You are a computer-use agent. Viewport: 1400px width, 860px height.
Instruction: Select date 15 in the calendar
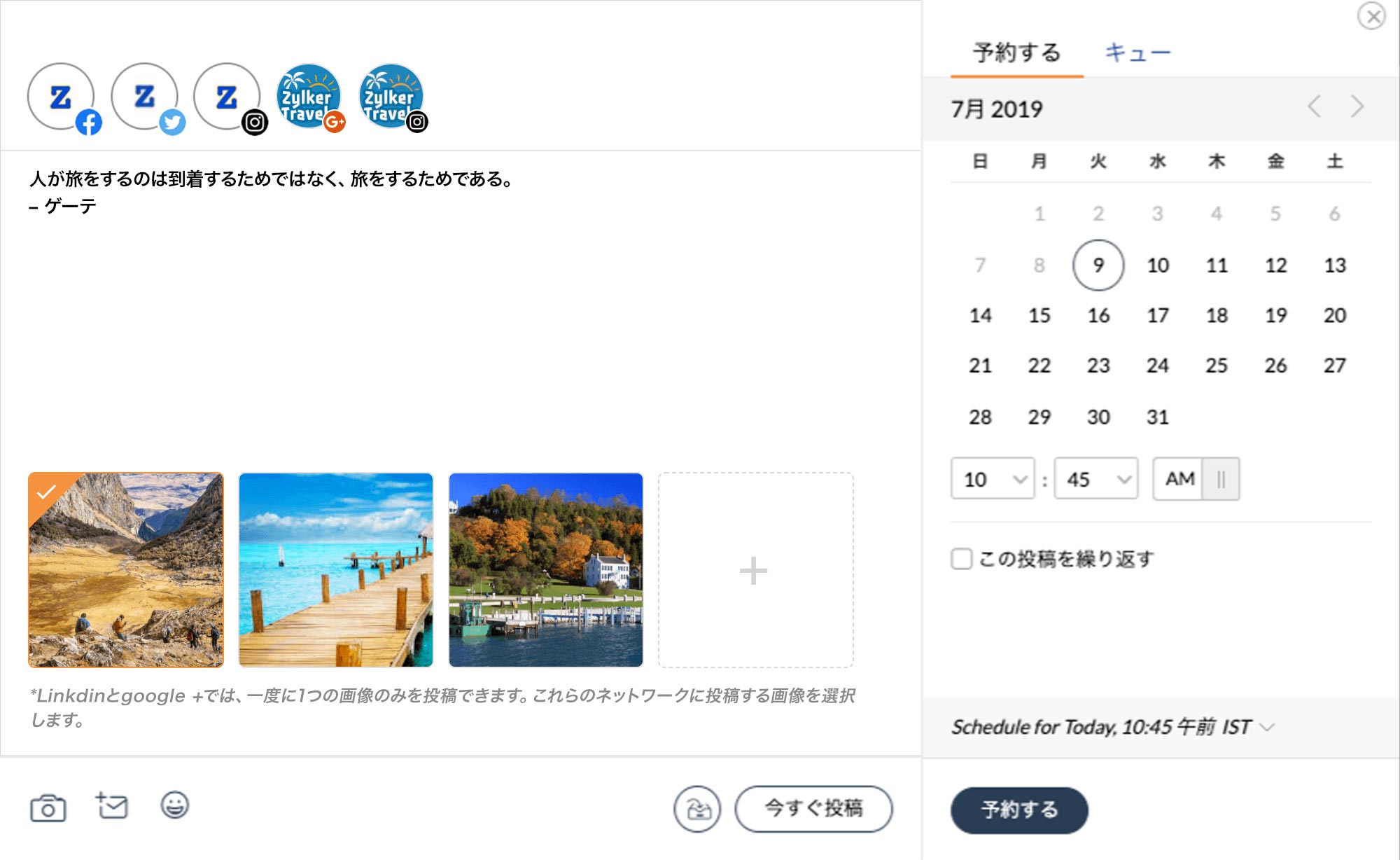(1039, 316)
